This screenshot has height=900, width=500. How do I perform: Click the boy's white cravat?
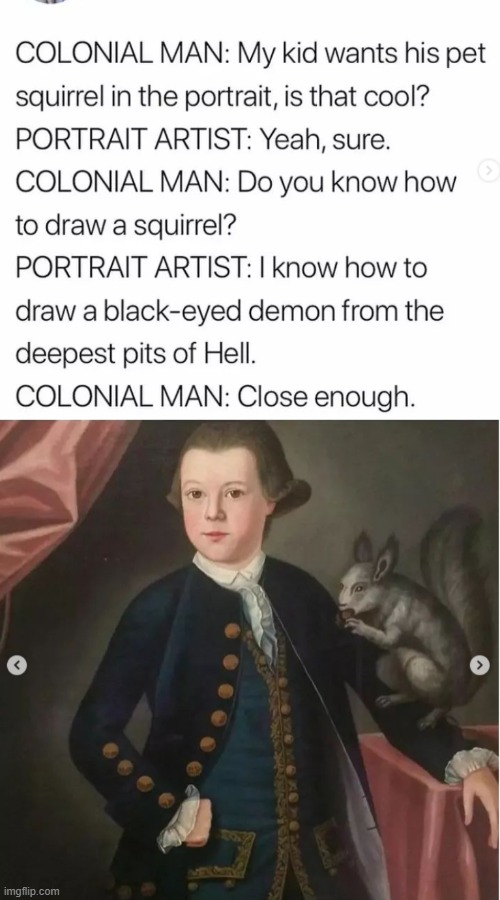247,597
